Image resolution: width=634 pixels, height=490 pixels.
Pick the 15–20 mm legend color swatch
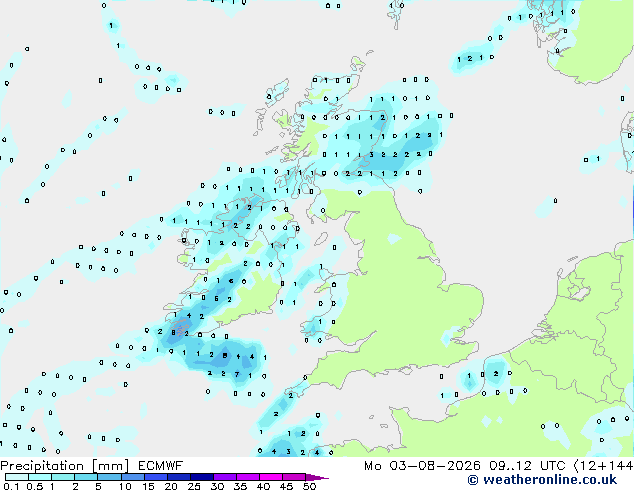pyautogui.click(x=156, y=477)
